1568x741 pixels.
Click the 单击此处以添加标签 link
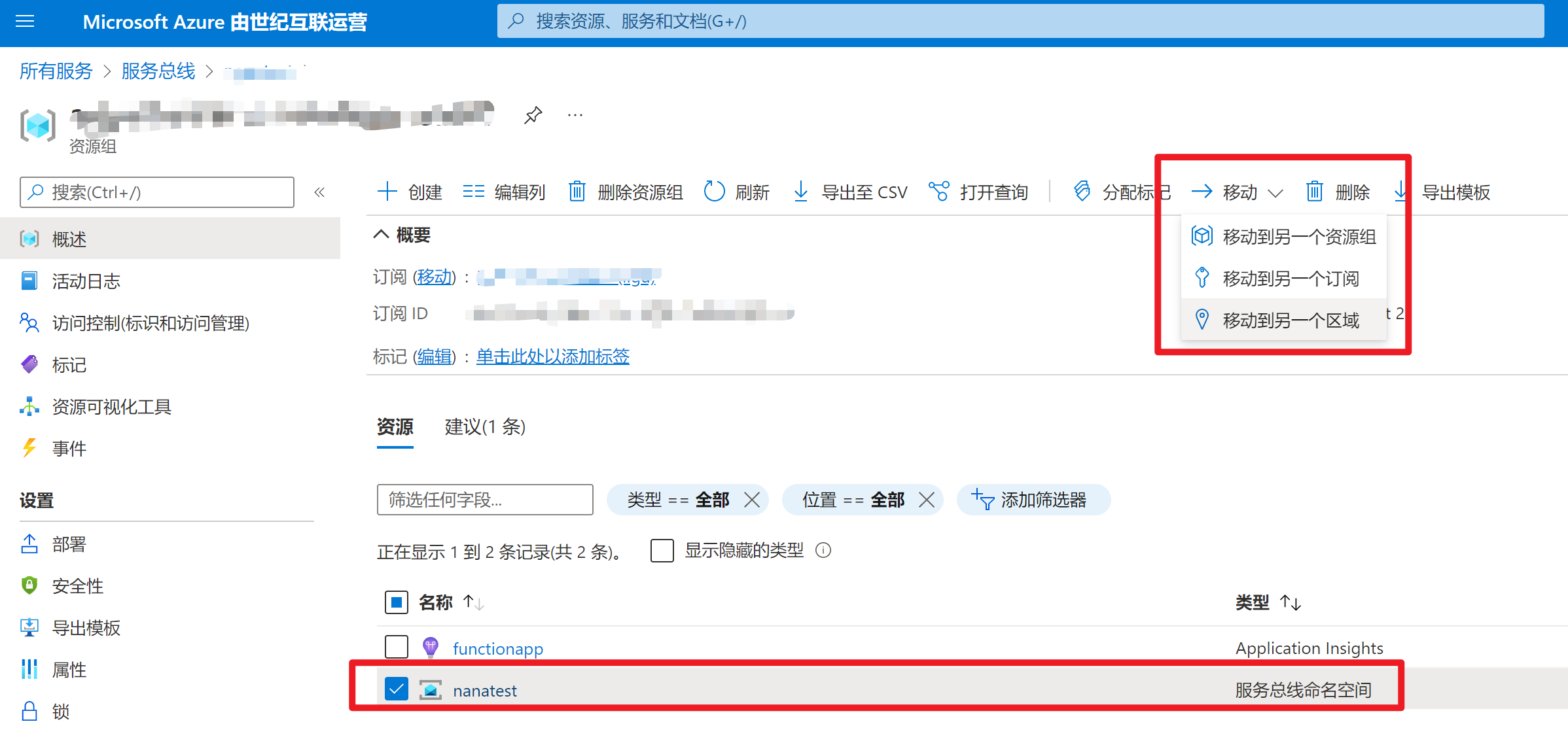(x=552, y=356)
